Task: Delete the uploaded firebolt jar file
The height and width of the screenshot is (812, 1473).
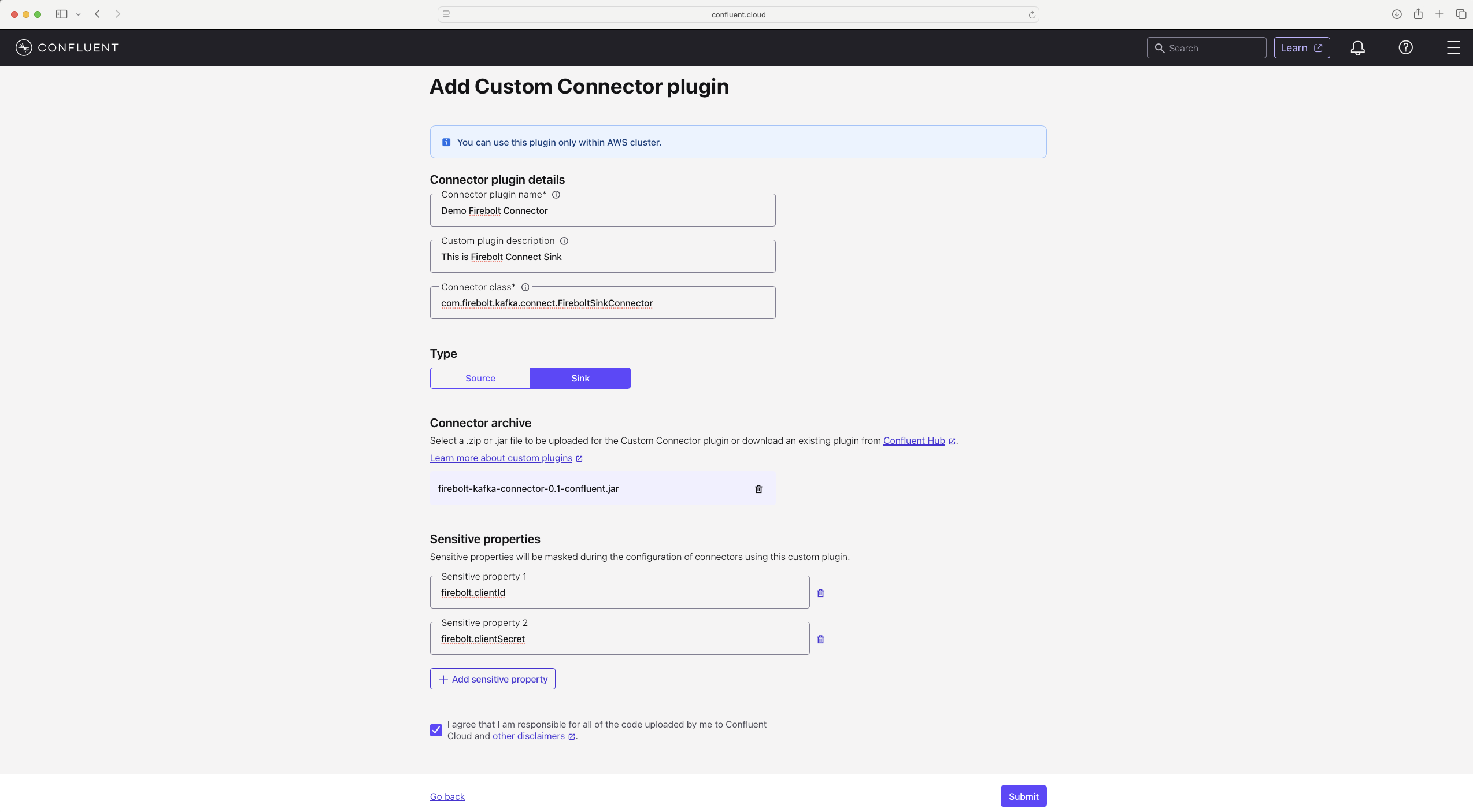Action: [x=758, y=489]
